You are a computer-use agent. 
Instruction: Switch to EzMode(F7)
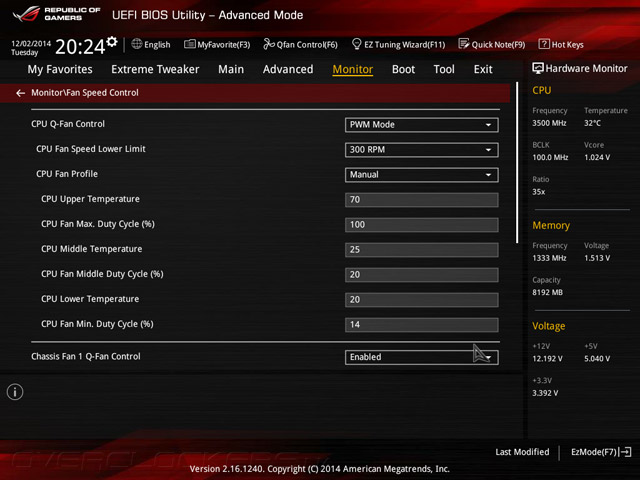(601, 452)
